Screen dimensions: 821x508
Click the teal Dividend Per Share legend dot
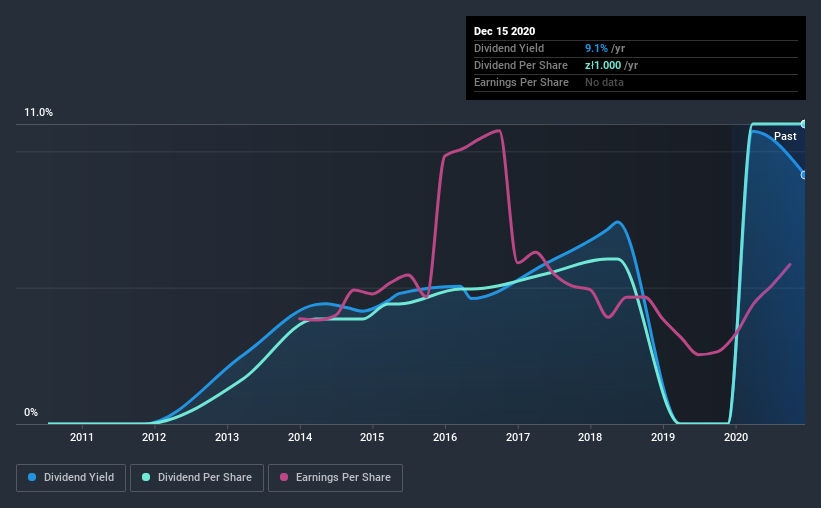tap(146, 477)
